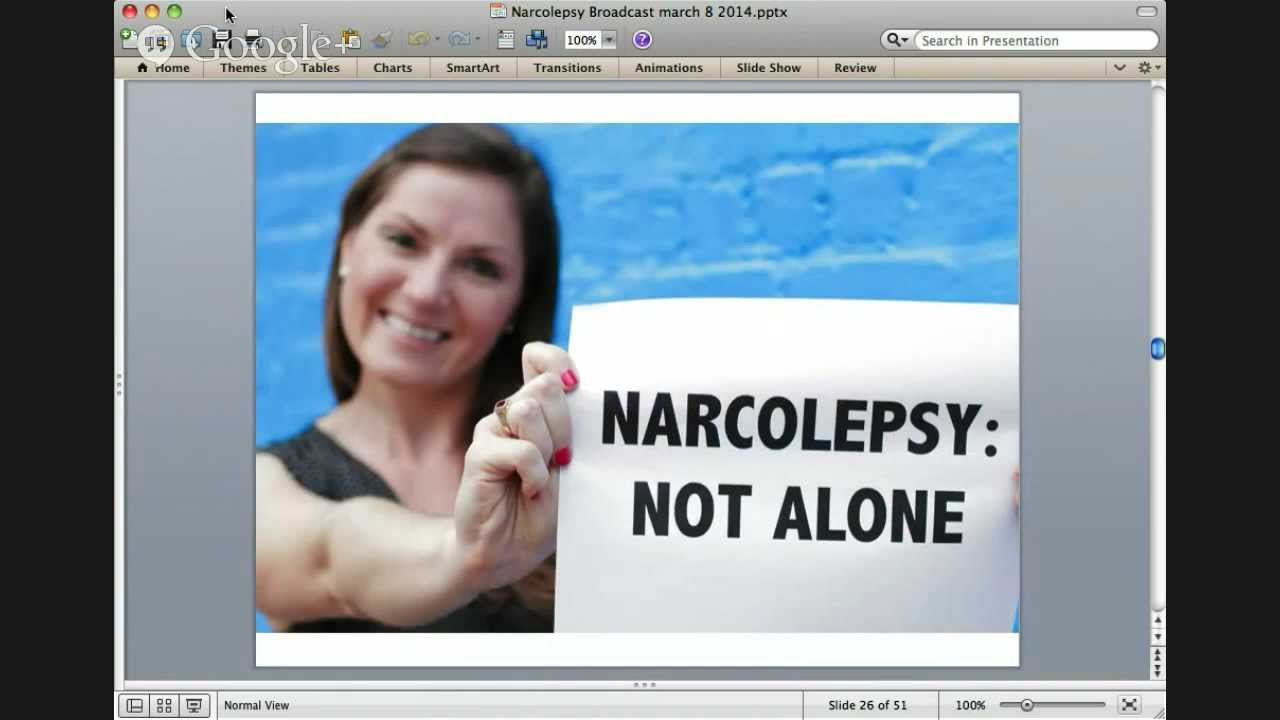Click the 'Normal View' status bar label
This screenshot has width=1280, height=720.
click(x=256, y=705)
